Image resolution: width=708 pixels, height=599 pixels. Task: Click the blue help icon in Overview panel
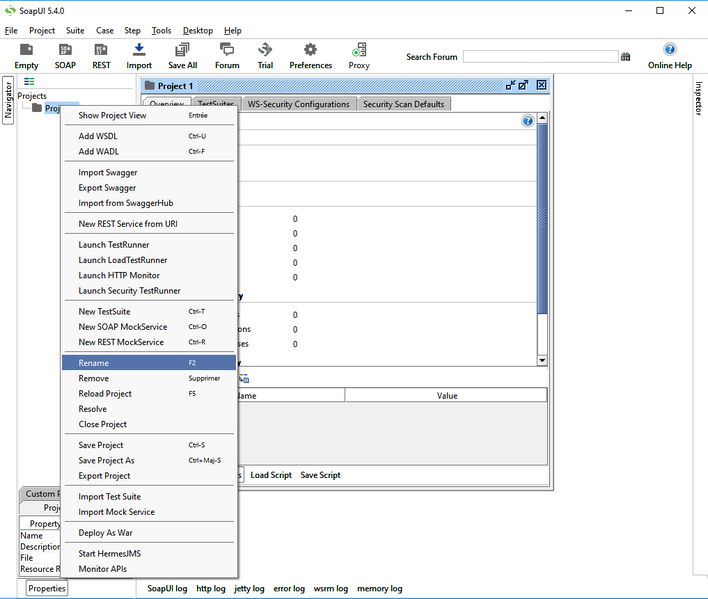[527, 121]
